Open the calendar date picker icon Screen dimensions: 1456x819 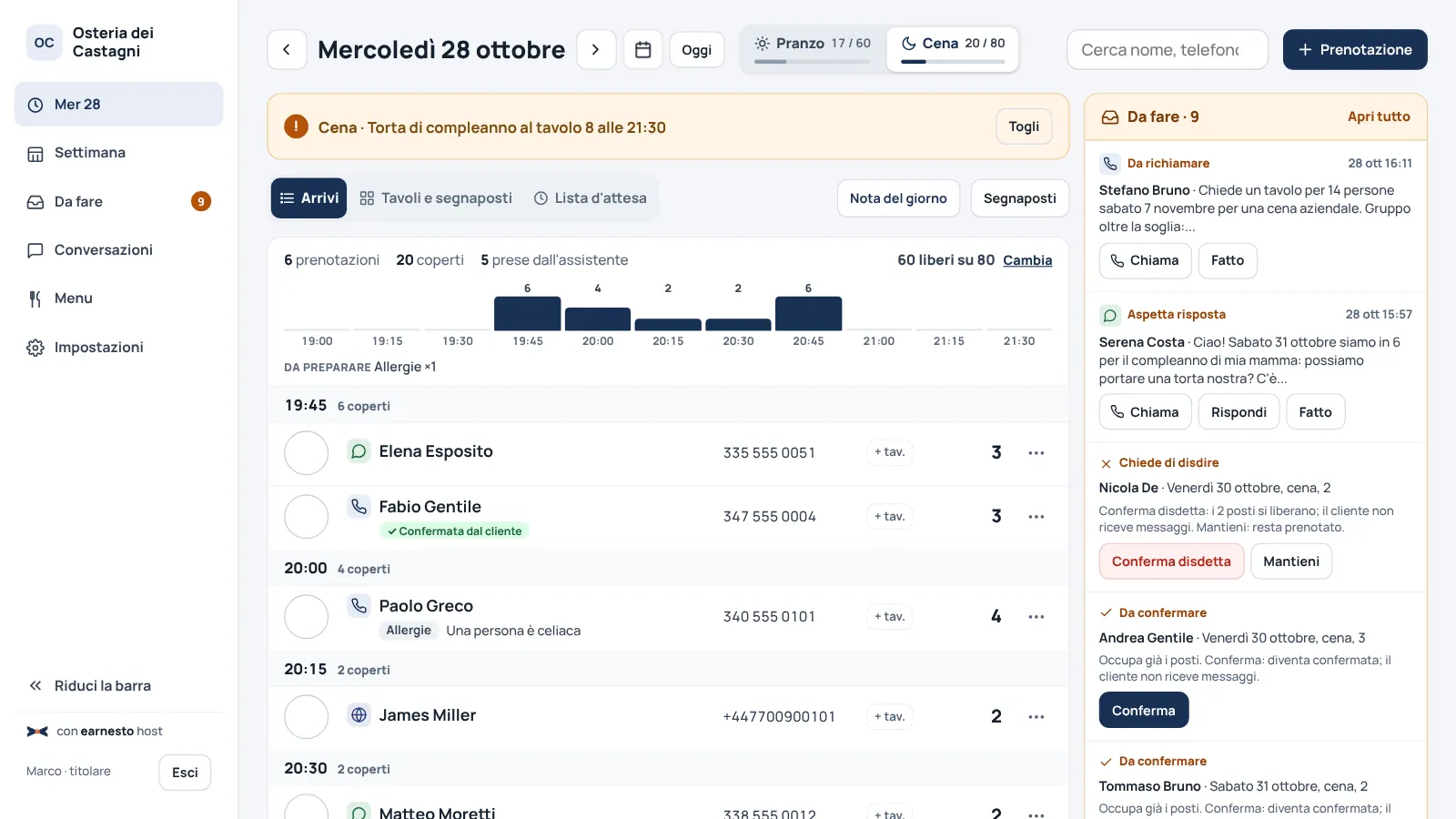(643, 50)
